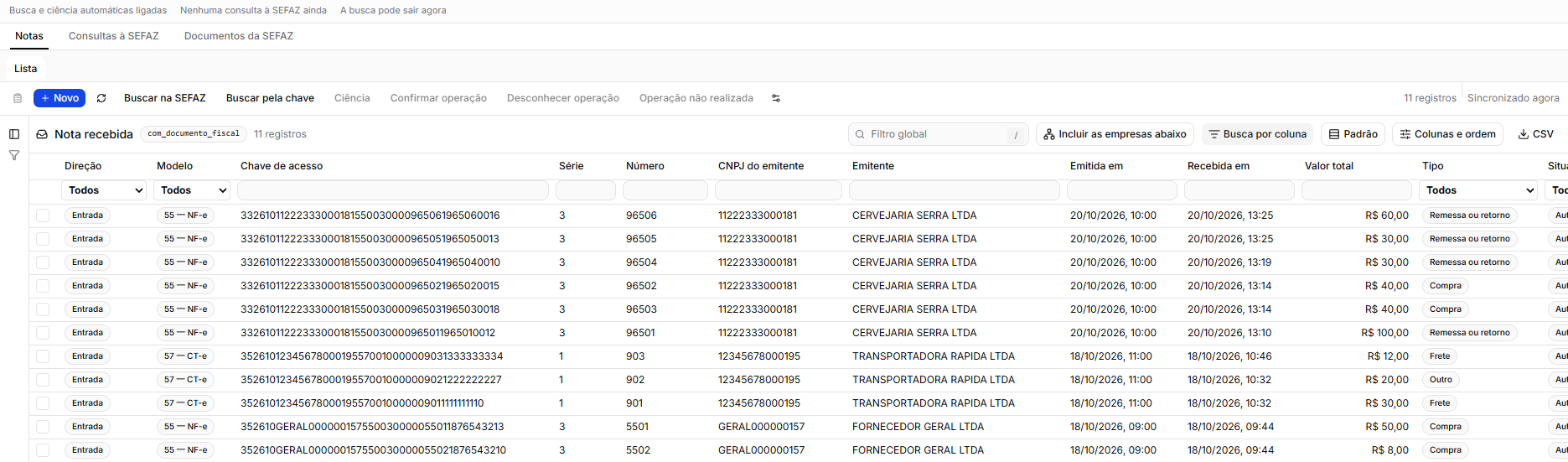Switch to the Notas tab
The image size is (1568, 462).
click(x=30, y=36)
